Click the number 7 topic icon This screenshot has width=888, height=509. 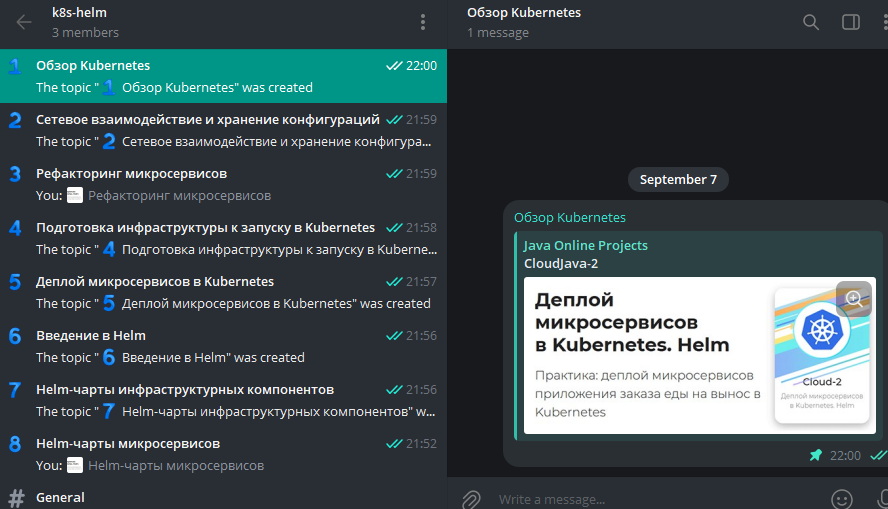tap(15, 390)
